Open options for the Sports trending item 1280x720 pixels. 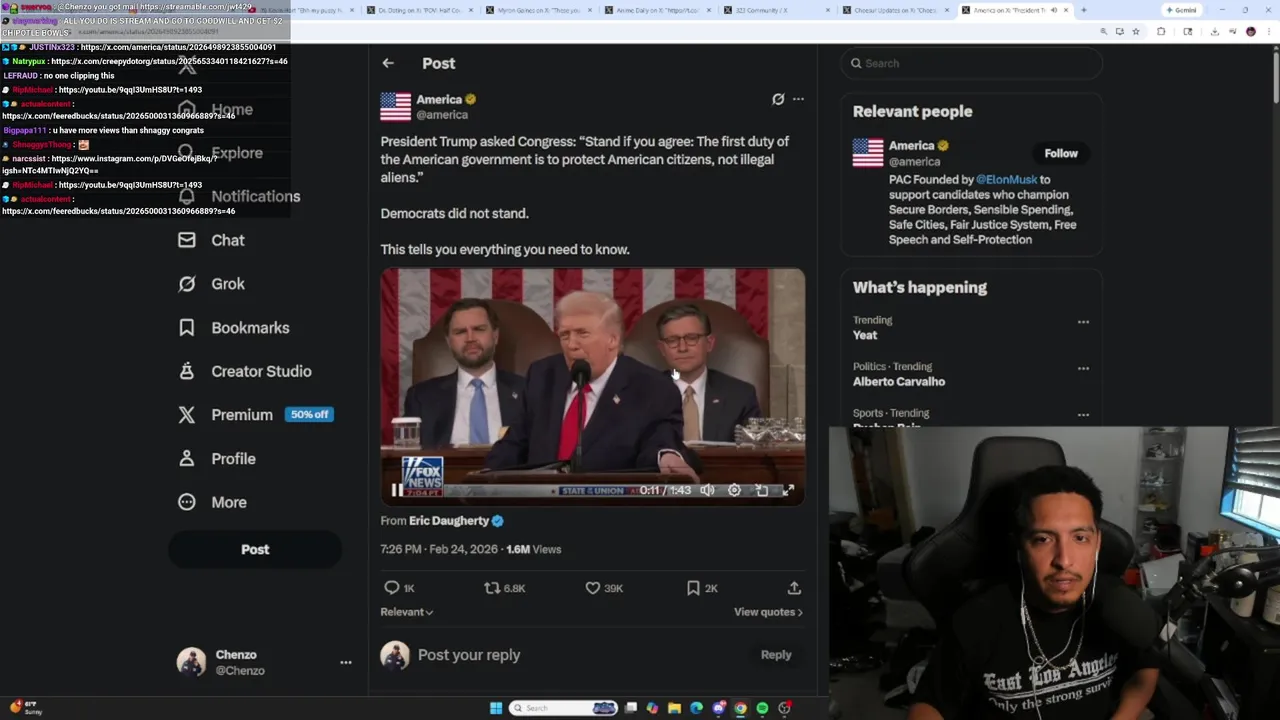[1083, 414]
